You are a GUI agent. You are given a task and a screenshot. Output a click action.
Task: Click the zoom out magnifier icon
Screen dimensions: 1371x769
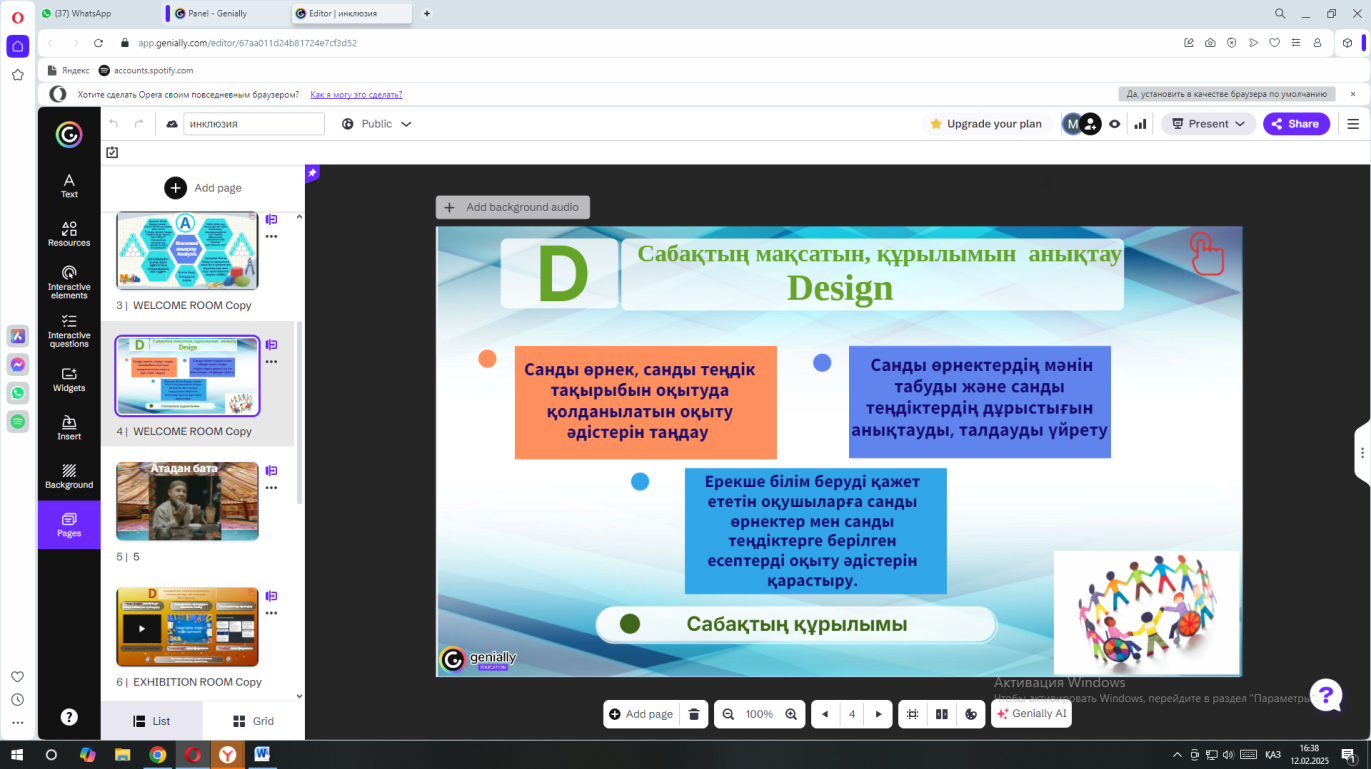click(x=728, y=714)
